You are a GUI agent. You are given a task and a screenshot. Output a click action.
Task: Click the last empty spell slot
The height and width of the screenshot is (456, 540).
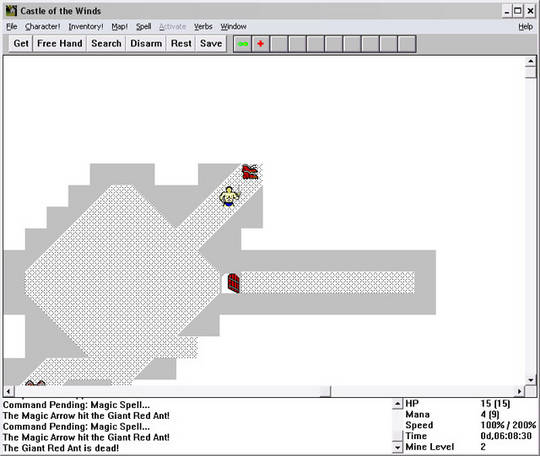(x=407, y=44)
